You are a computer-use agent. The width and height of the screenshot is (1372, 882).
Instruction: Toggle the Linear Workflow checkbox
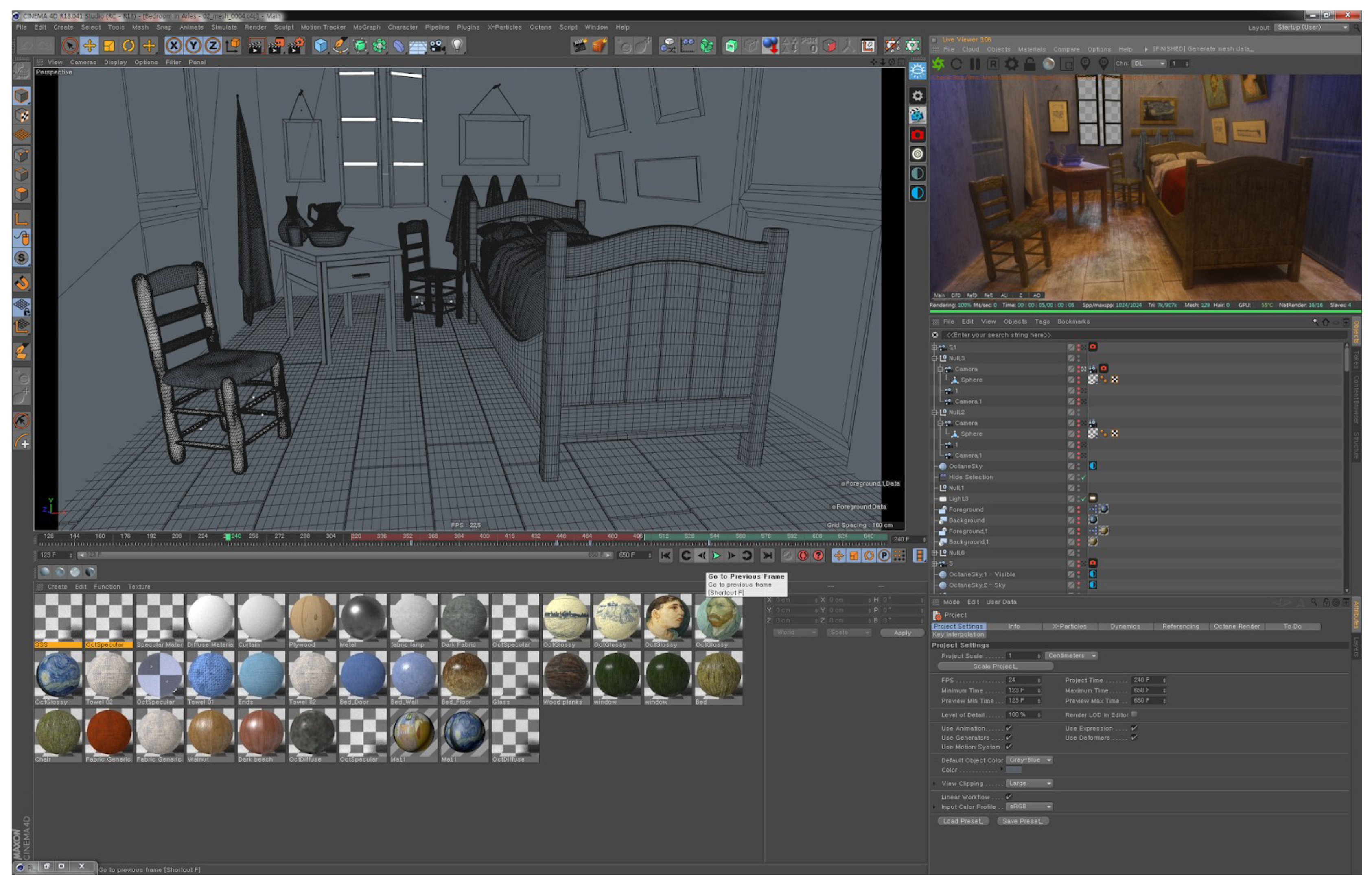tap(1009, 797)
